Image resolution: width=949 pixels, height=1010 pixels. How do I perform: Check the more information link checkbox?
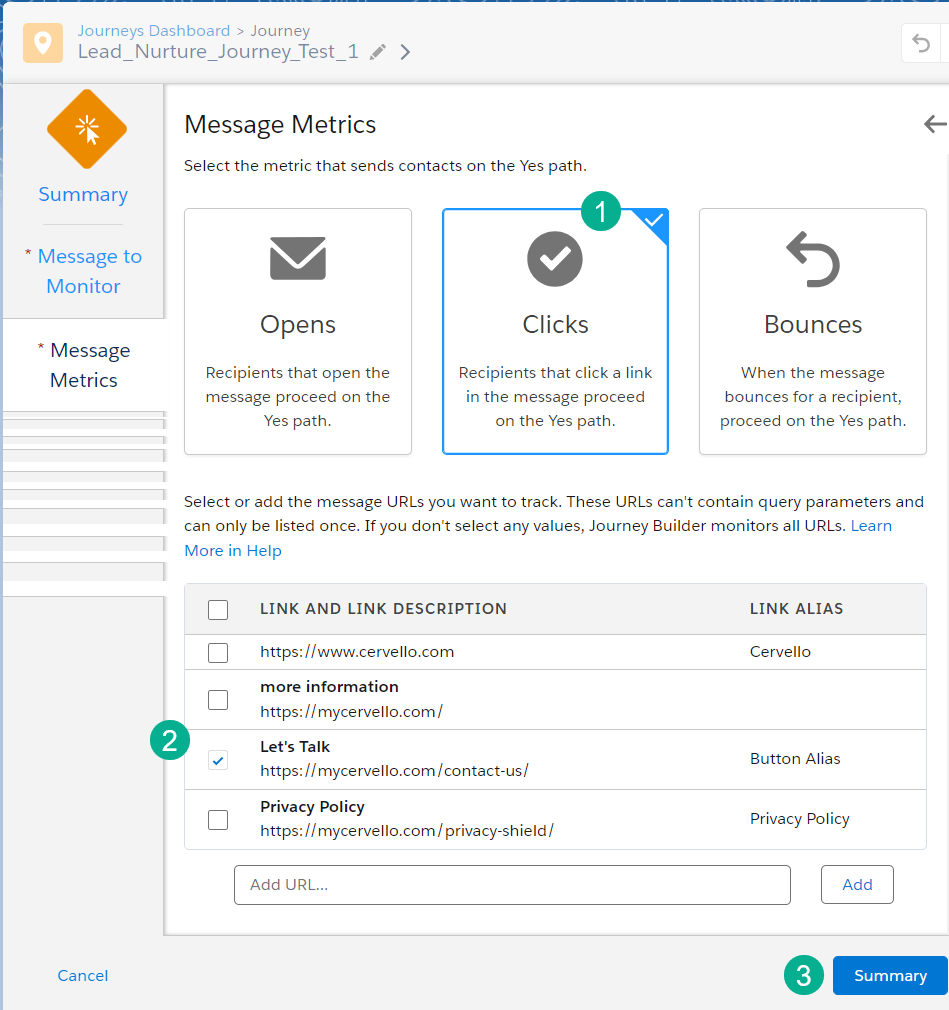click(x=218, y=700)
